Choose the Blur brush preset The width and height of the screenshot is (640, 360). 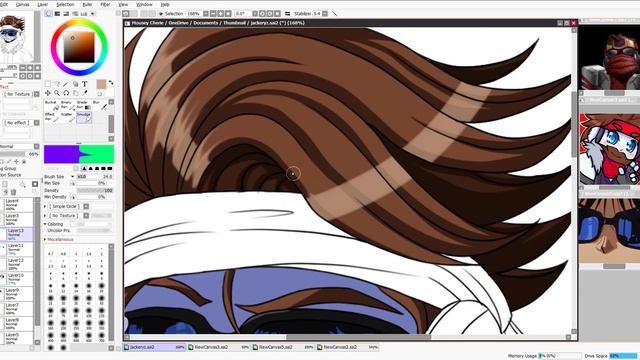coord(100,105)
